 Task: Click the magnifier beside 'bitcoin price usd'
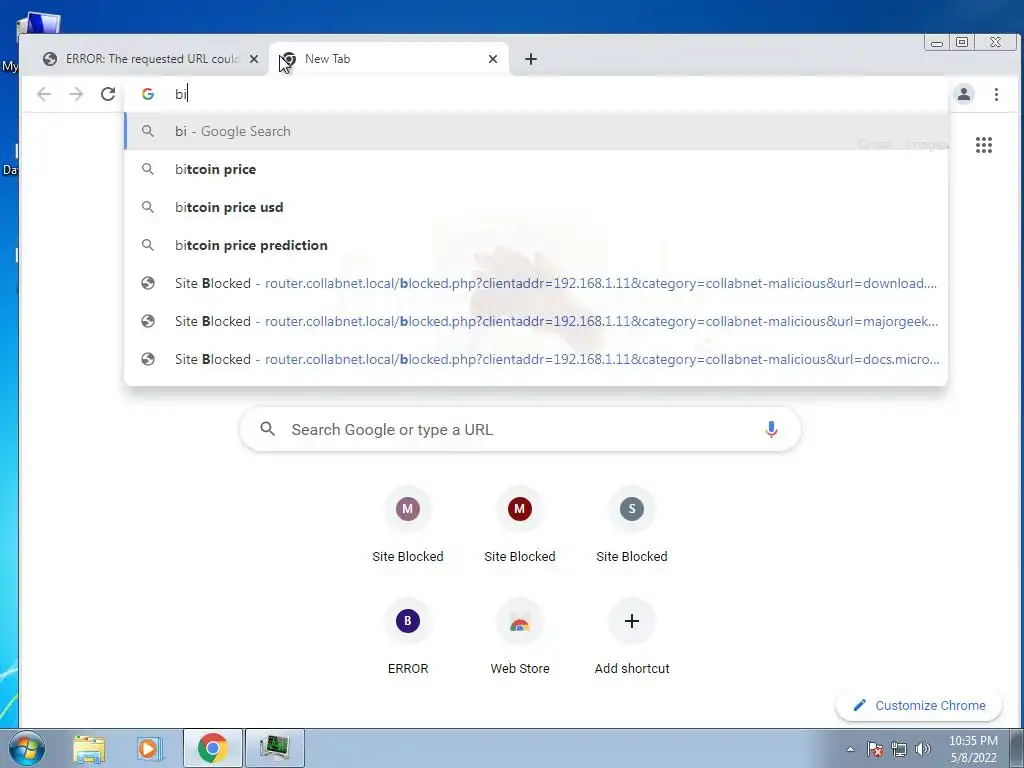point(148,207)
